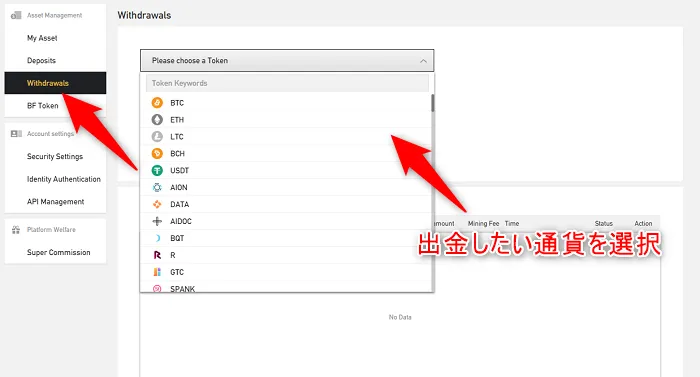700x377 pixels.
Task: Open Identity Authentication page
Action: pos(63,179)
